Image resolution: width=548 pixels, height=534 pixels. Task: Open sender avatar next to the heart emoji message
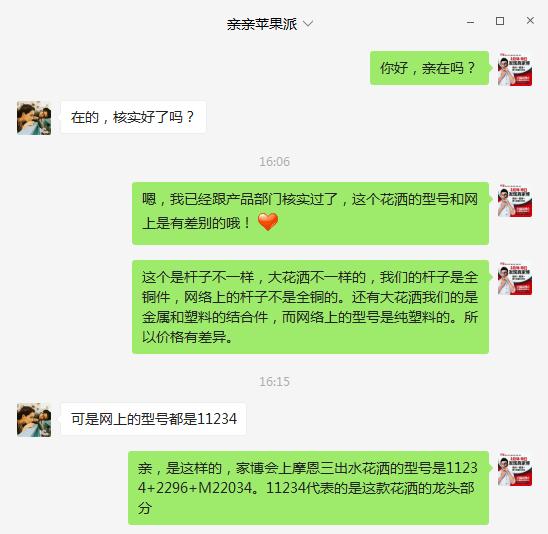point(515,200)
